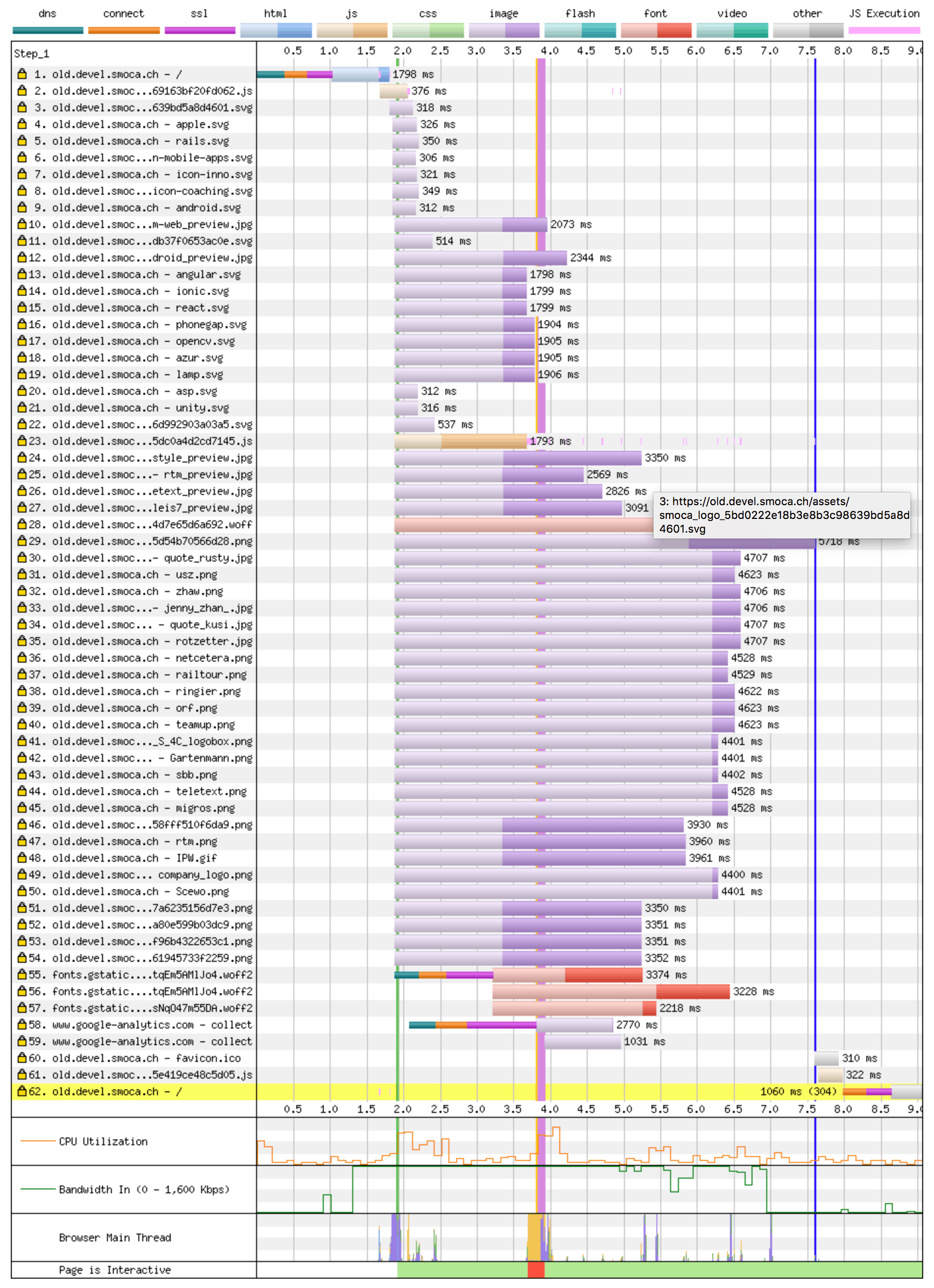Click the dns legend color bar
Image resolution: width=934 pixels, height=1288 pixels.
click(48, 30)
